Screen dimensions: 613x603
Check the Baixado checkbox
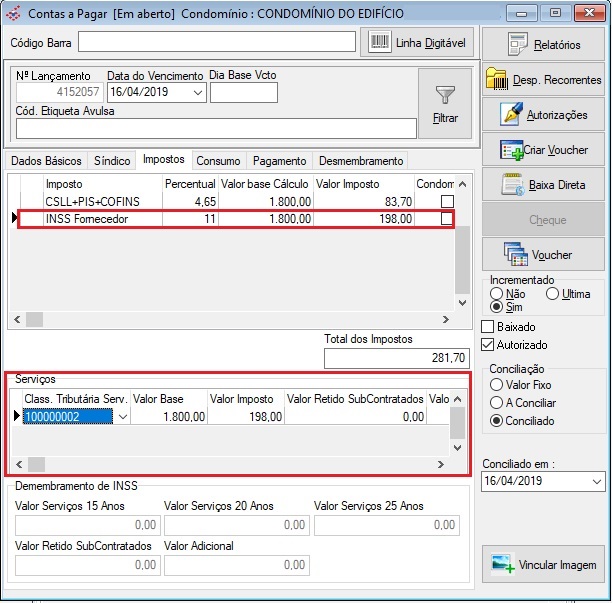coord(488,327)
